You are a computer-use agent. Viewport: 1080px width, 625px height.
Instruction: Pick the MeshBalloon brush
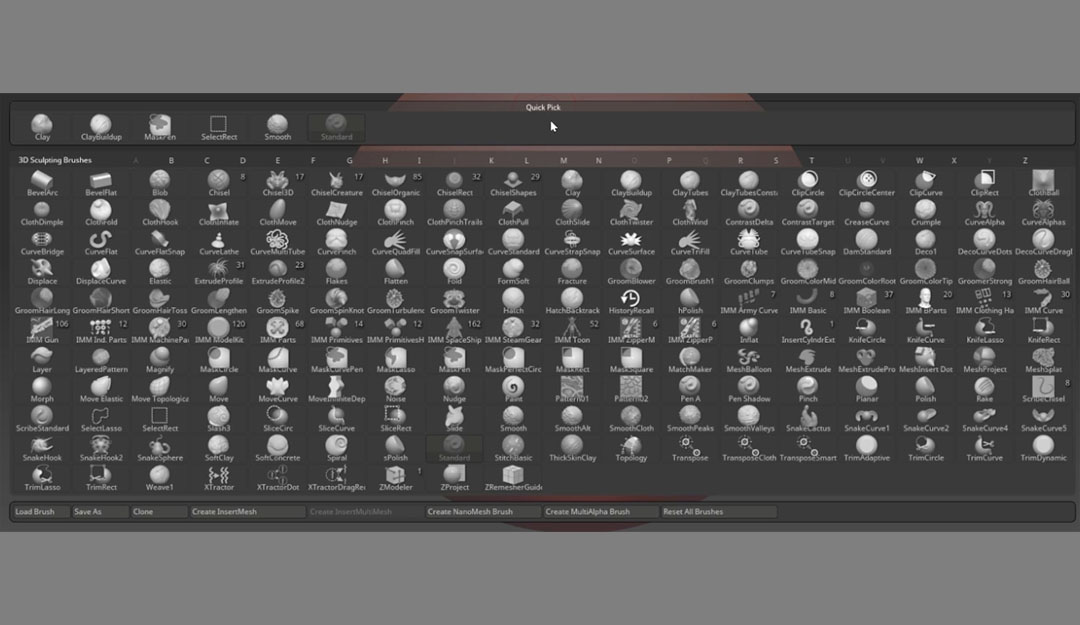point(749,361)
